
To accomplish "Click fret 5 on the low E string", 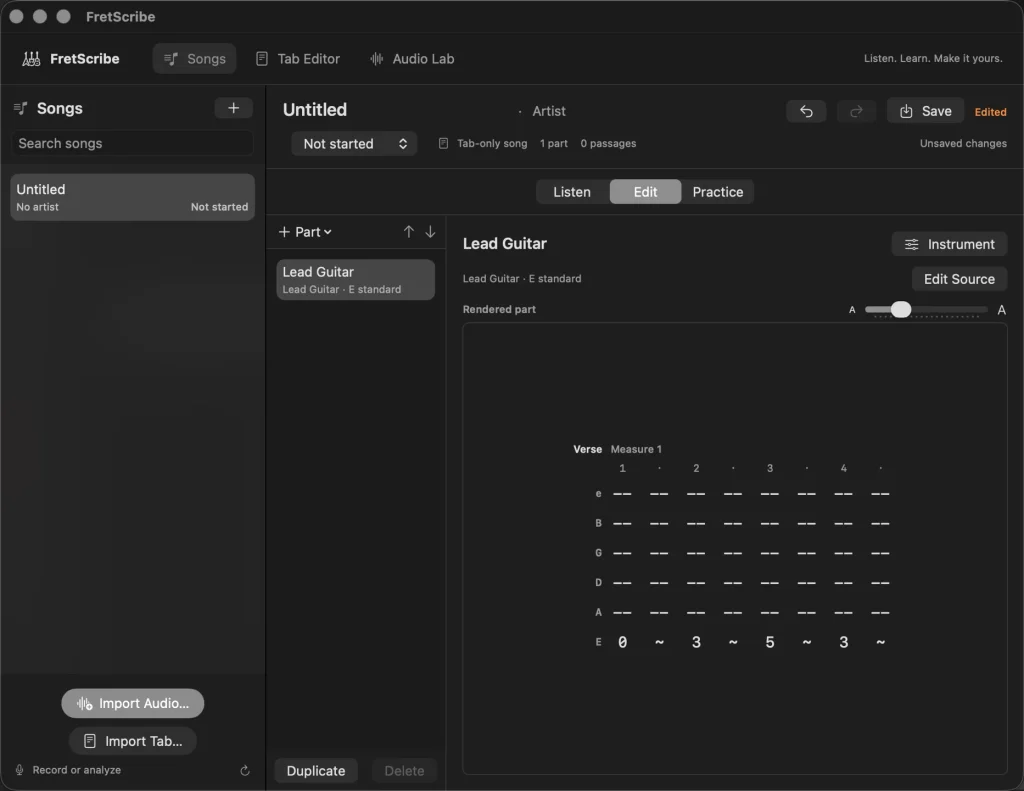I will pos(770,643).
